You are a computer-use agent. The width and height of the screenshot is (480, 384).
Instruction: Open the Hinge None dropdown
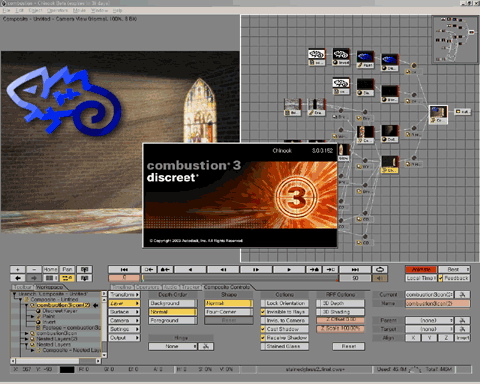173,346
